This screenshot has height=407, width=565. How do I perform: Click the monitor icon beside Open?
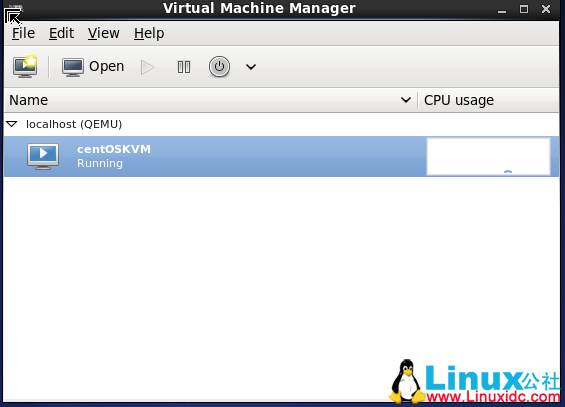pyautogui.click(x=73, y=67)
